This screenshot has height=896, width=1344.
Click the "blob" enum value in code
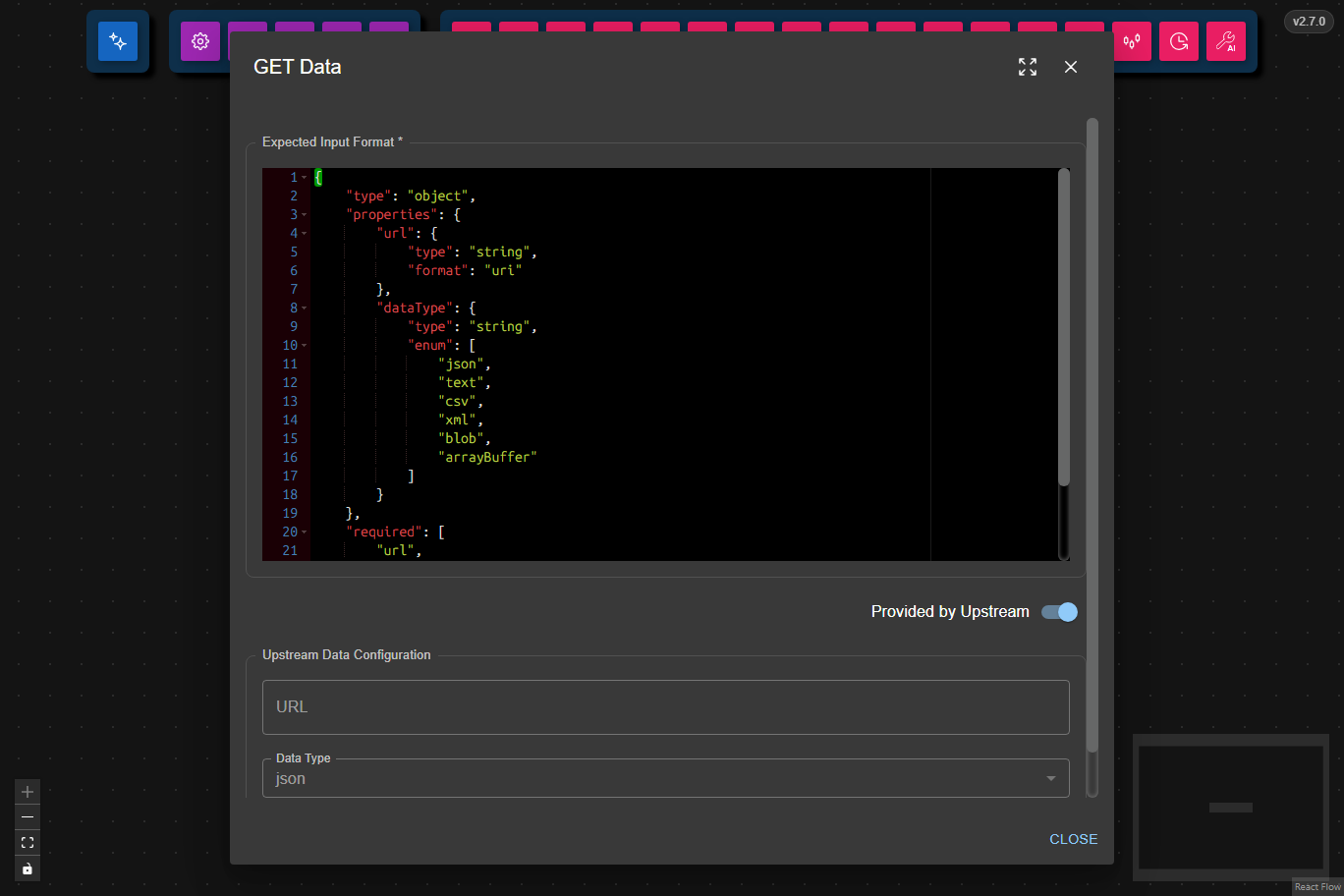(x=464, y=439)
